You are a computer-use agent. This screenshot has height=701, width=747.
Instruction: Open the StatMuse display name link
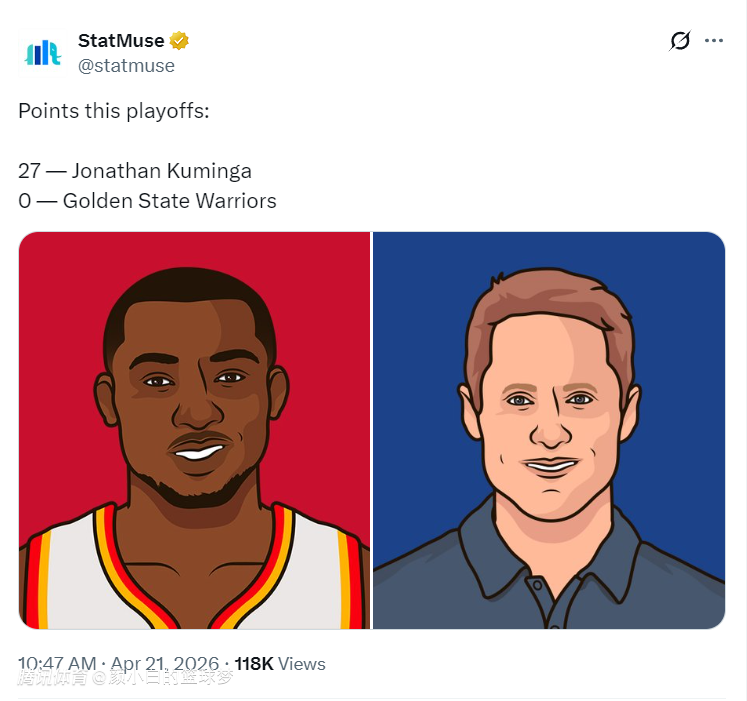[122, 41]
